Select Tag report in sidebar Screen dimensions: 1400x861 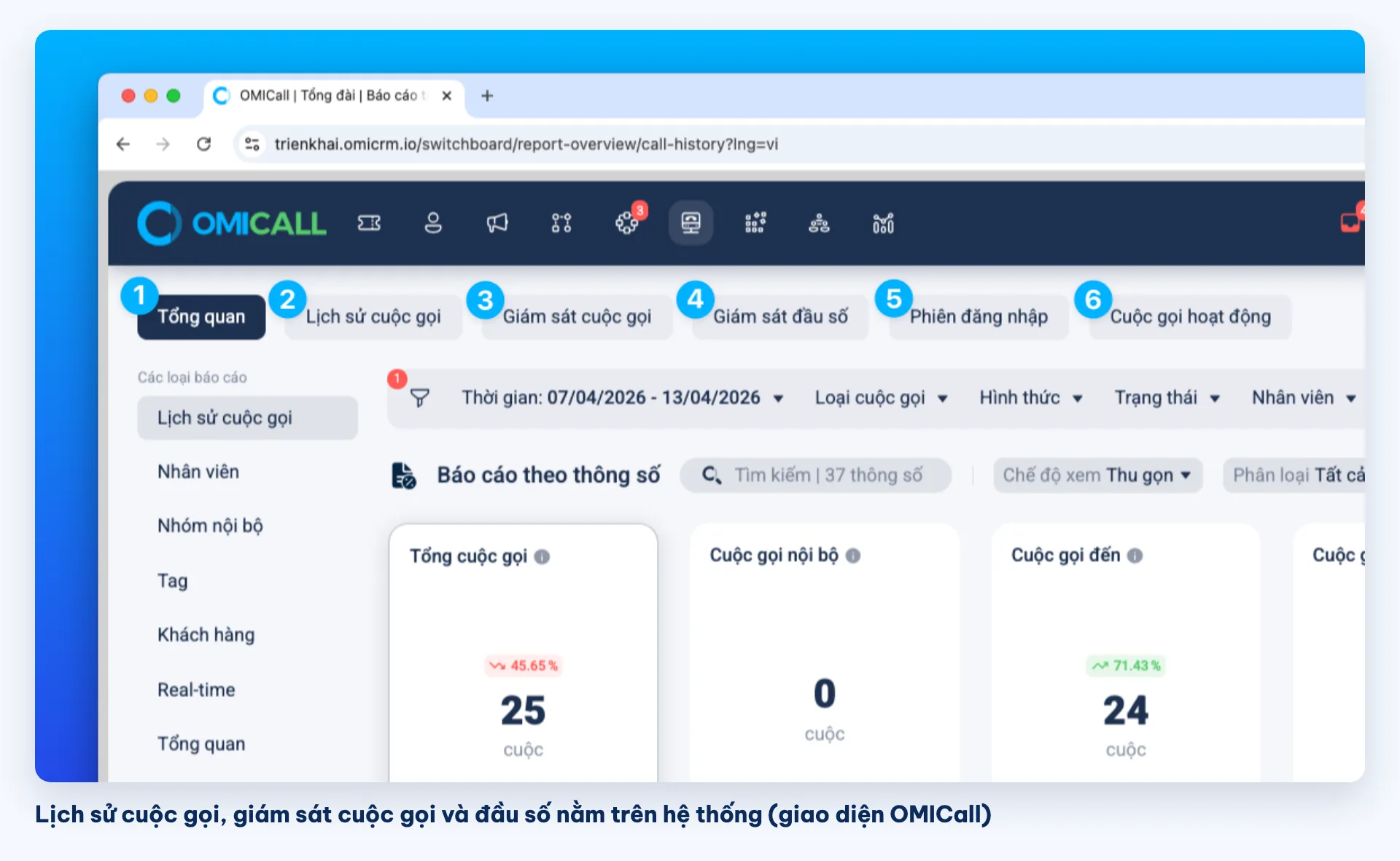click(x=173, y=580)
